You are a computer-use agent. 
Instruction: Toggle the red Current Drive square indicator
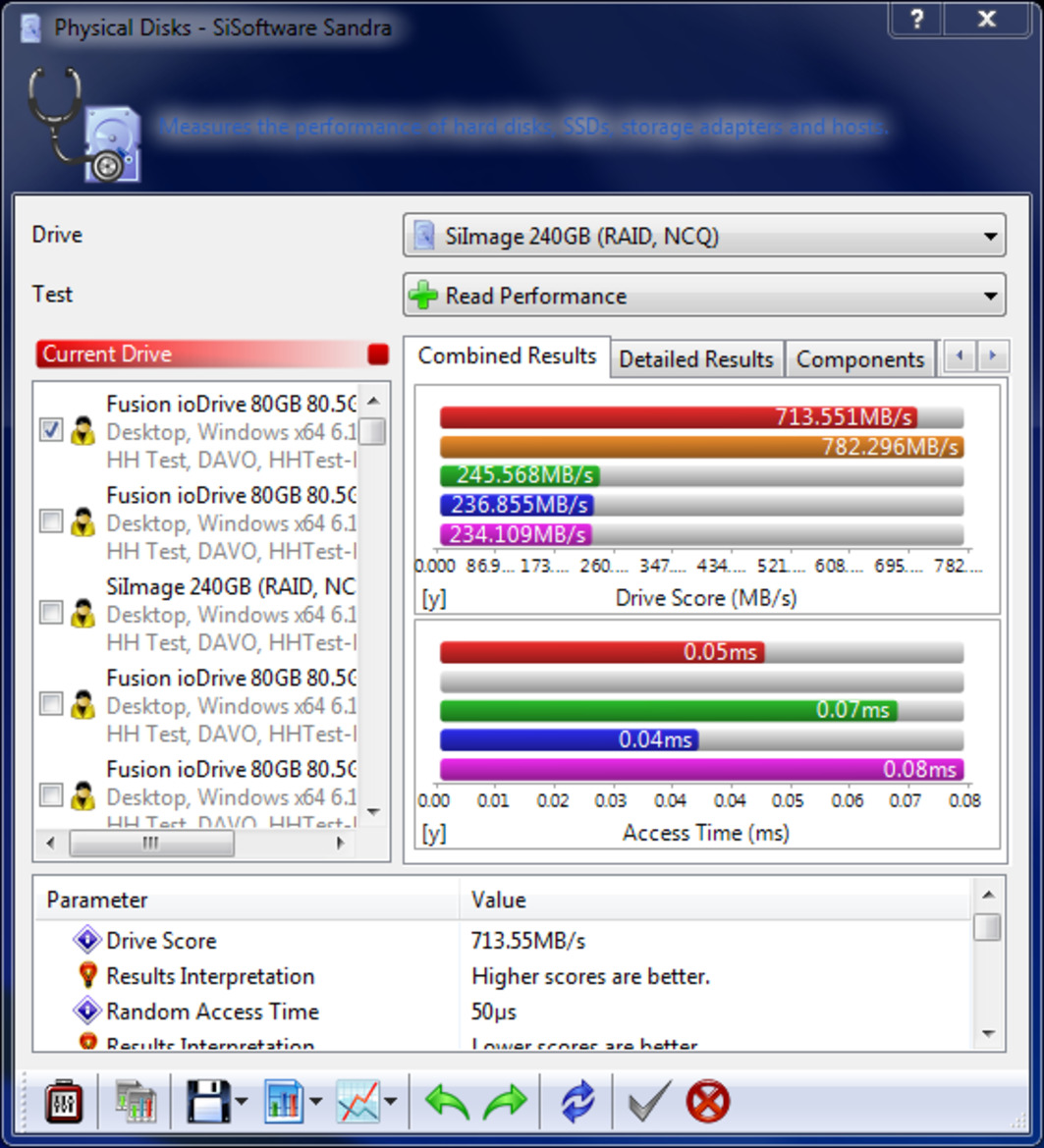coord(378,355)
